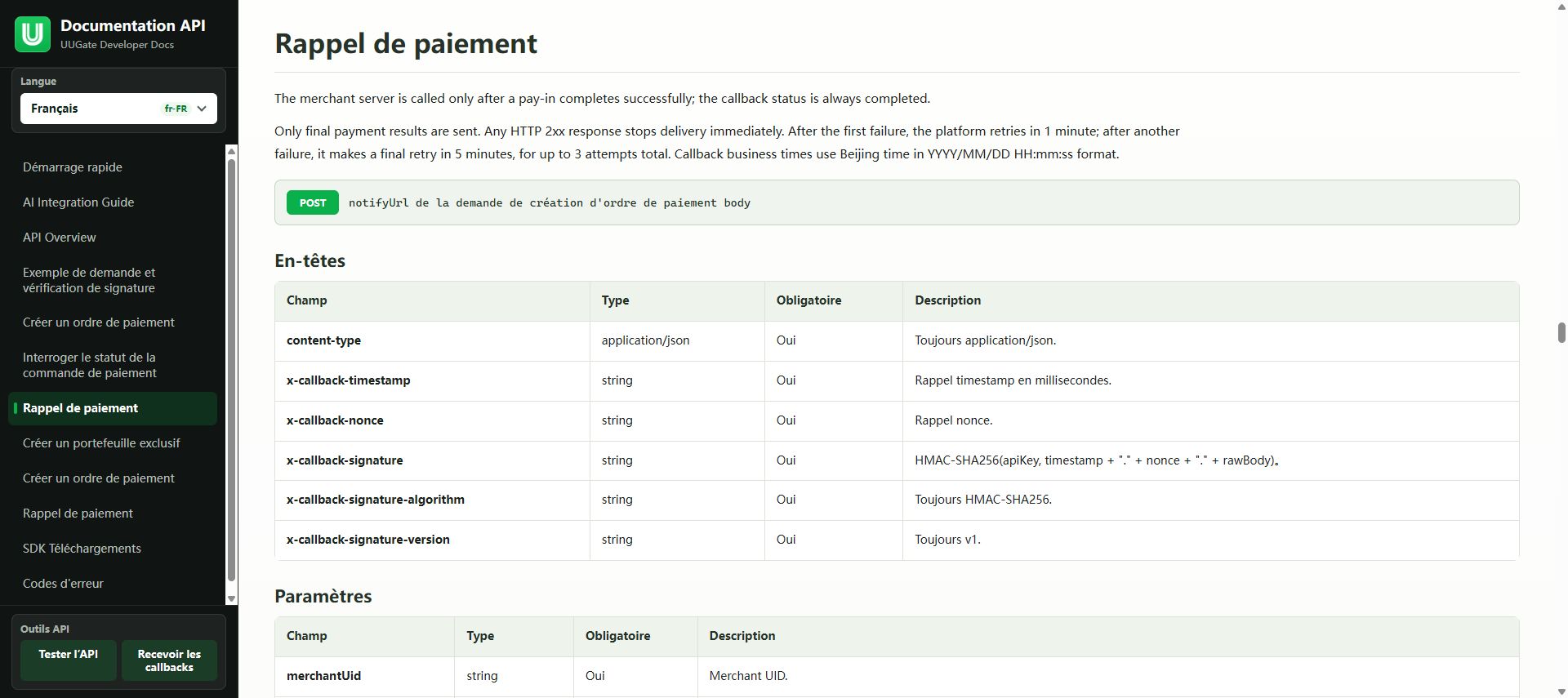This screenshot has width=1568, height=698.
Task: Click the page scrollbar down arrow
Action: coord(1561,691)
